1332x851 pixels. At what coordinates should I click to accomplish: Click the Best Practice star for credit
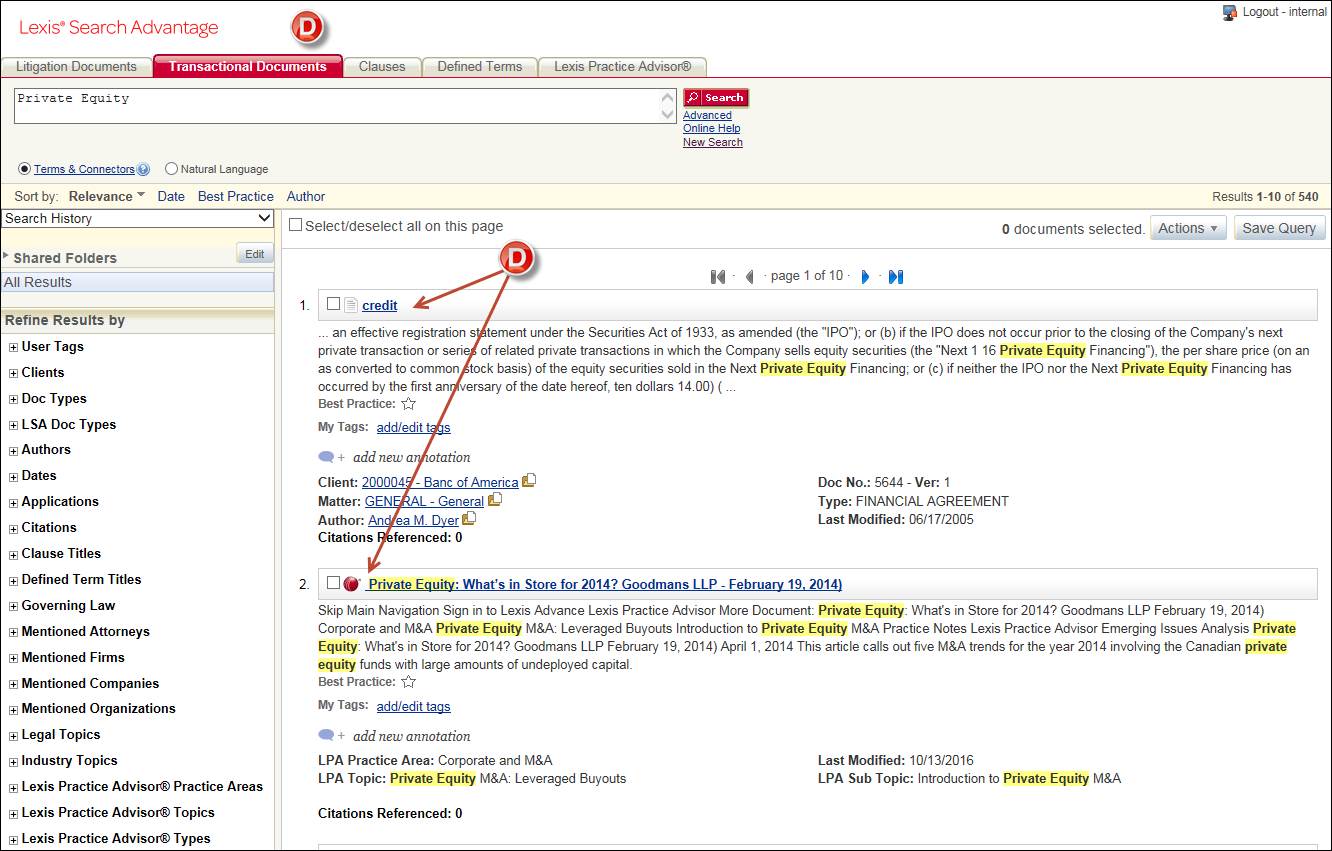click(408, 404)
